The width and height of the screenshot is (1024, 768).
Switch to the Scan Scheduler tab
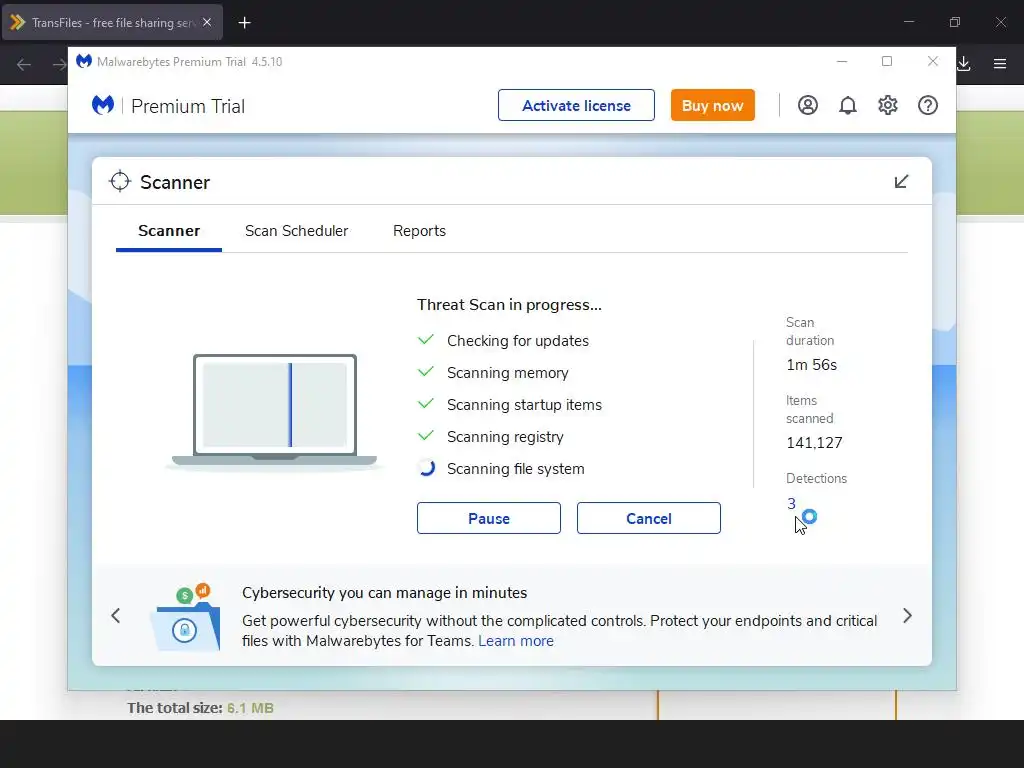click(x=296, y=231)
